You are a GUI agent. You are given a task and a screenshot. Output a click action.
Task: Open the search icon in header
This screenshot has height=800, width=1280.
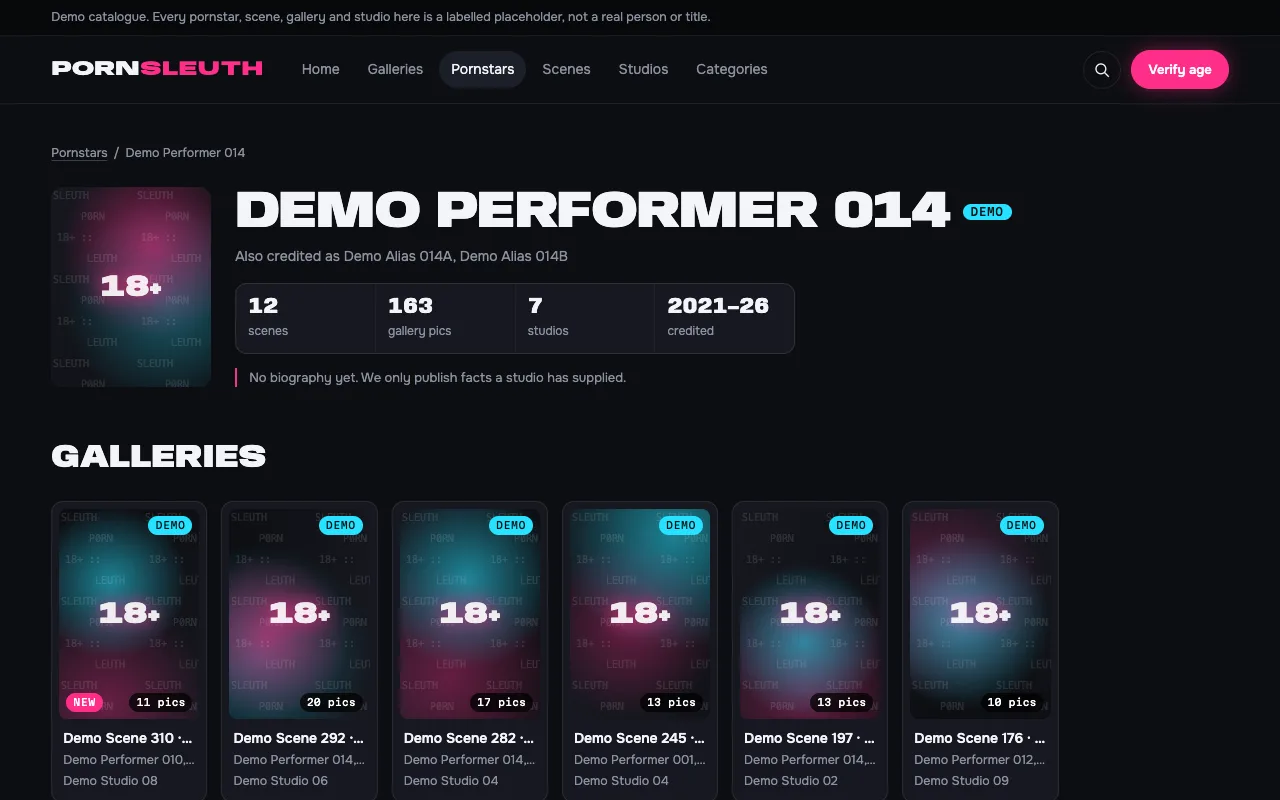(x=1102, y=70)
